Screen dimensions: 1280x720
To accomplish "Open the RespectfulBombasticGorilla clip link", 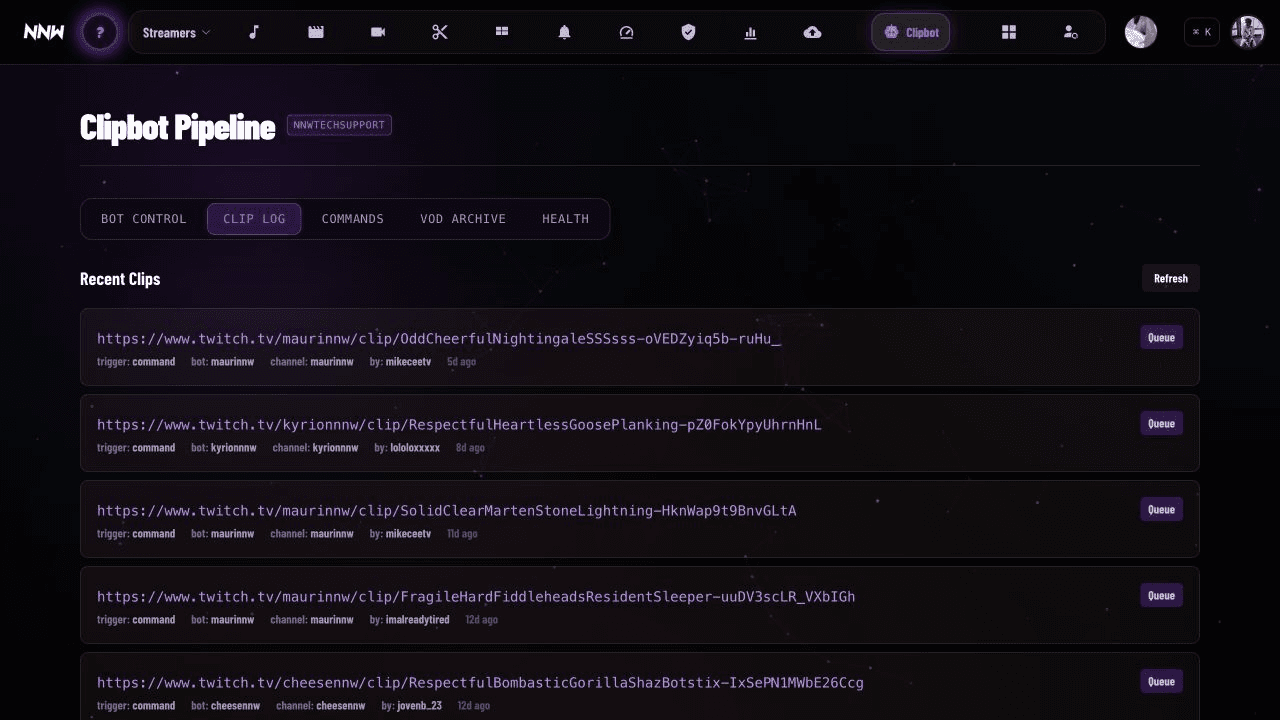I will [480, 683].
